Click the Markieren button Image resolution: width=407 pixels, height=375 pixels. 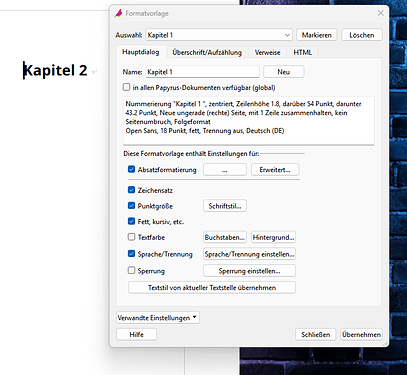point(317,35)
